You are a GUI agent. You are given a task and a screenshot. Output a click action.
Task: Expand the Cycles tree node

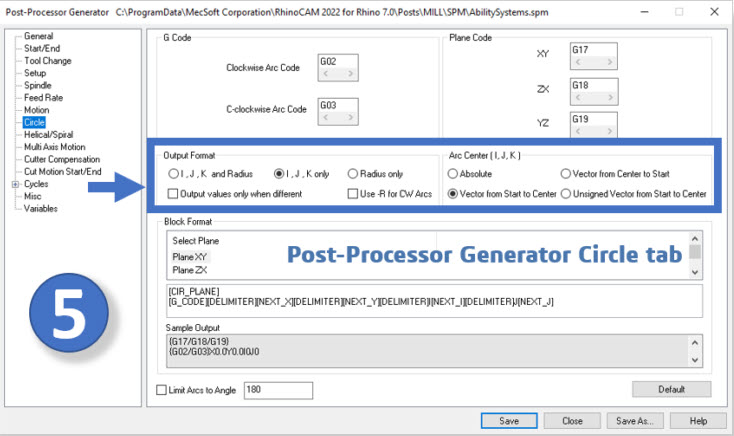[15, 184]
